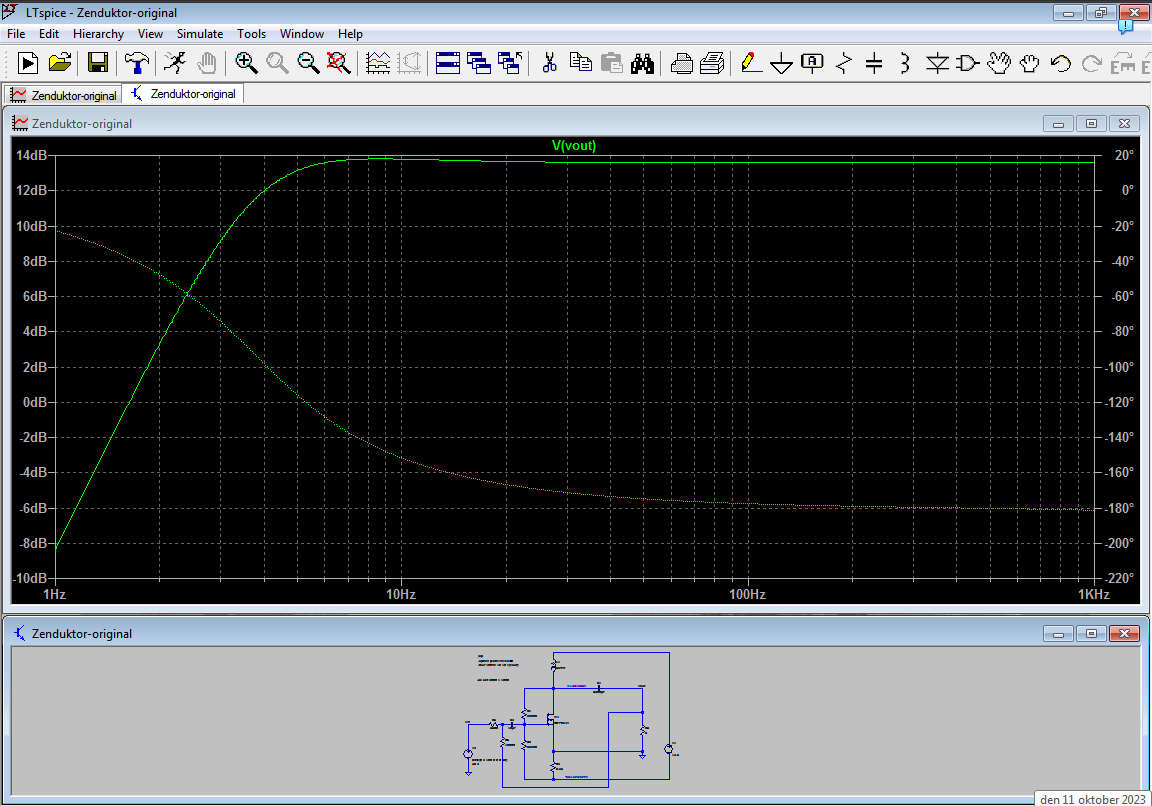Click the Cut scissors icon

pyautogui.click(x=549, y=63)
